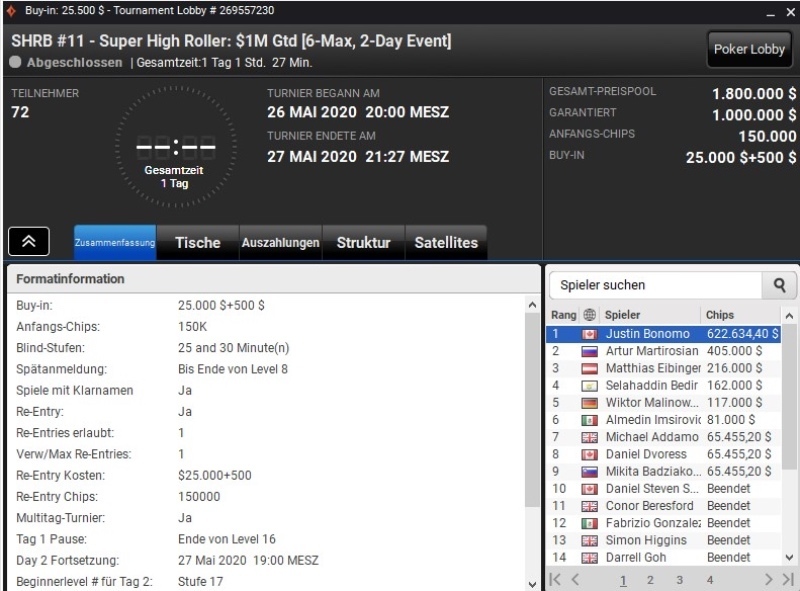
Task: Go to the last page of players
Action: coord(788,579)
